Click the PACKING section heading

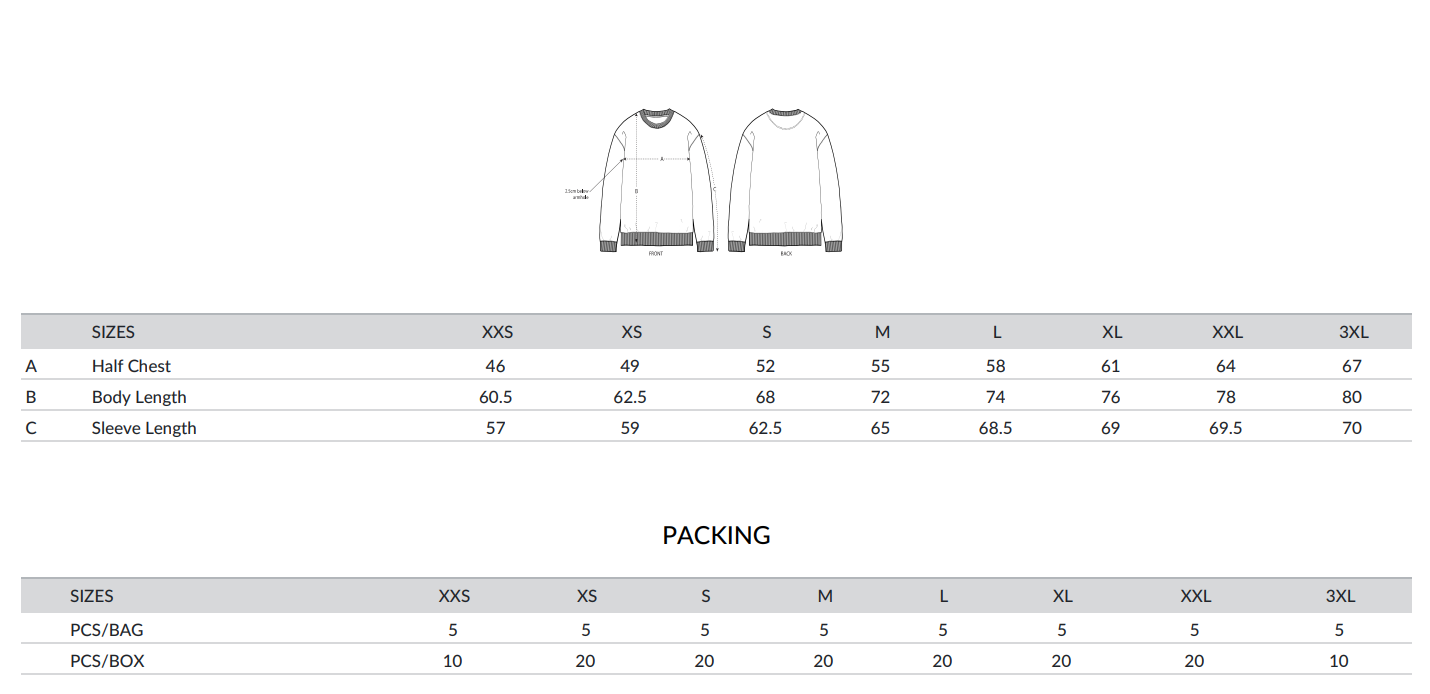716,535
